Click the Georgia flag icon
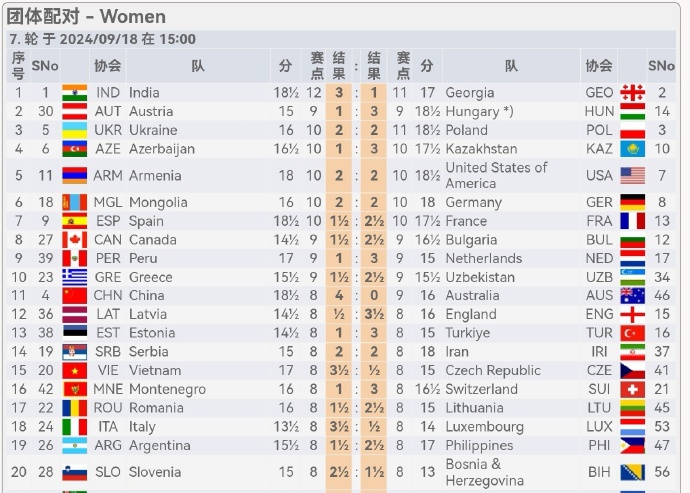The height and width of the screenshot is (493, 690). [x=632, y=93]
